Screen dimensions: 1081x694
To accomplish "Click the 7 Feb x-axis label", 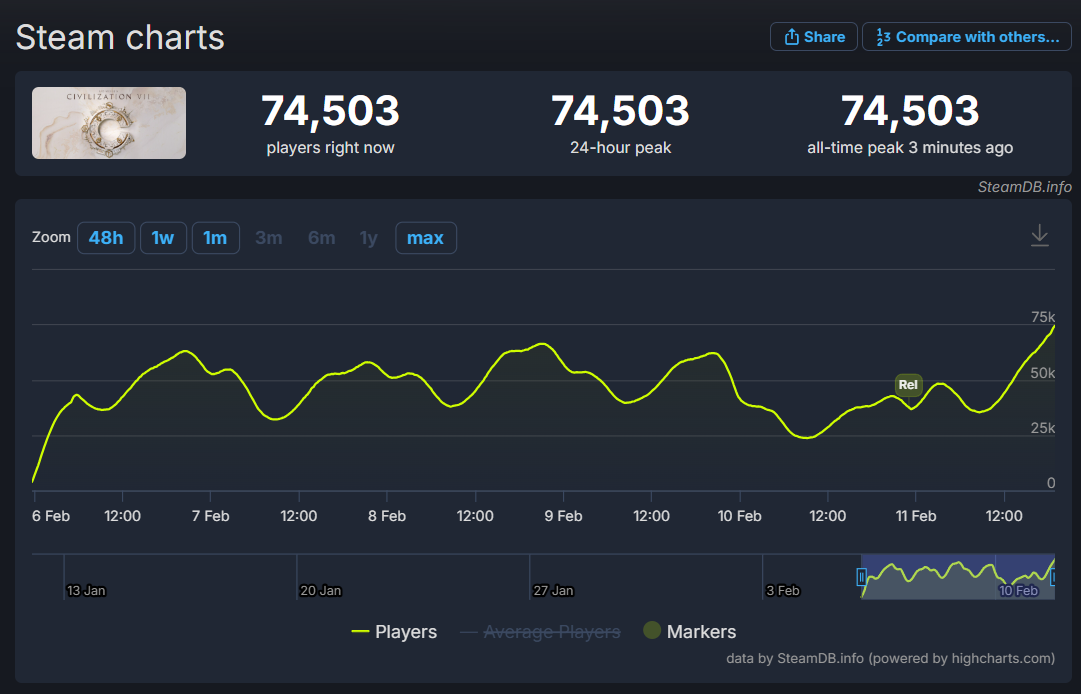I will pyautogui.click(x=210, y=516).
